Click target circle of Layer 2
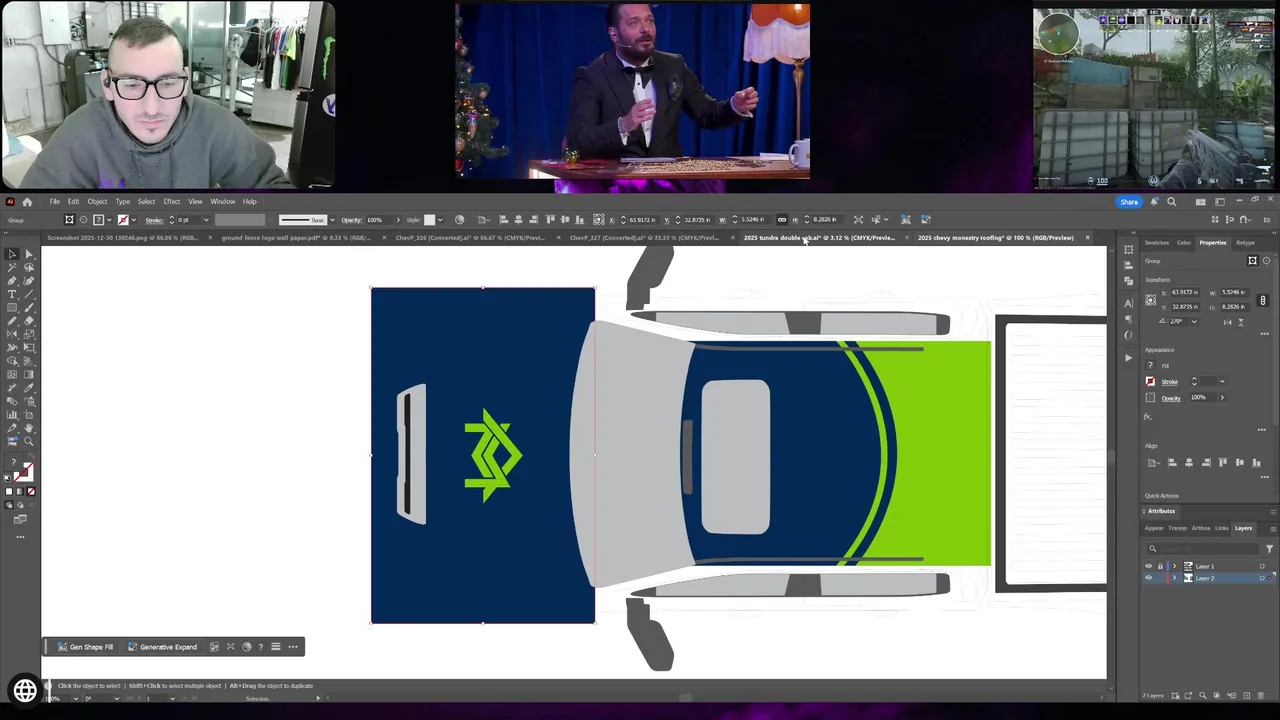Image resolution: width=1280 pixels, height=720 pixels. pyautogui.click(x=1262, y=578)
